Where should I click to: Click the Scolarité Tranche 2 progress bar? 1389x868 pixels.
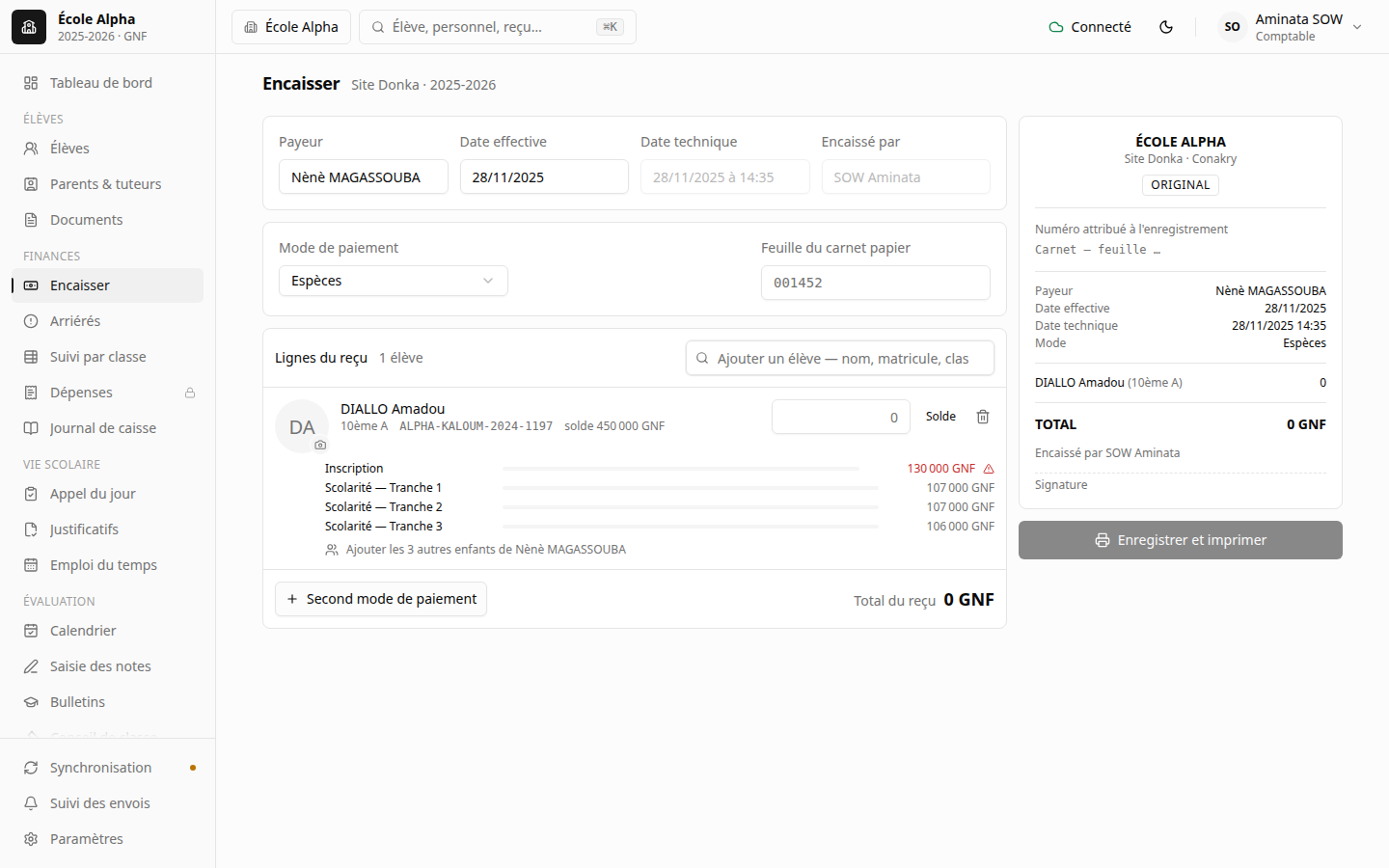tap(691, 507)
